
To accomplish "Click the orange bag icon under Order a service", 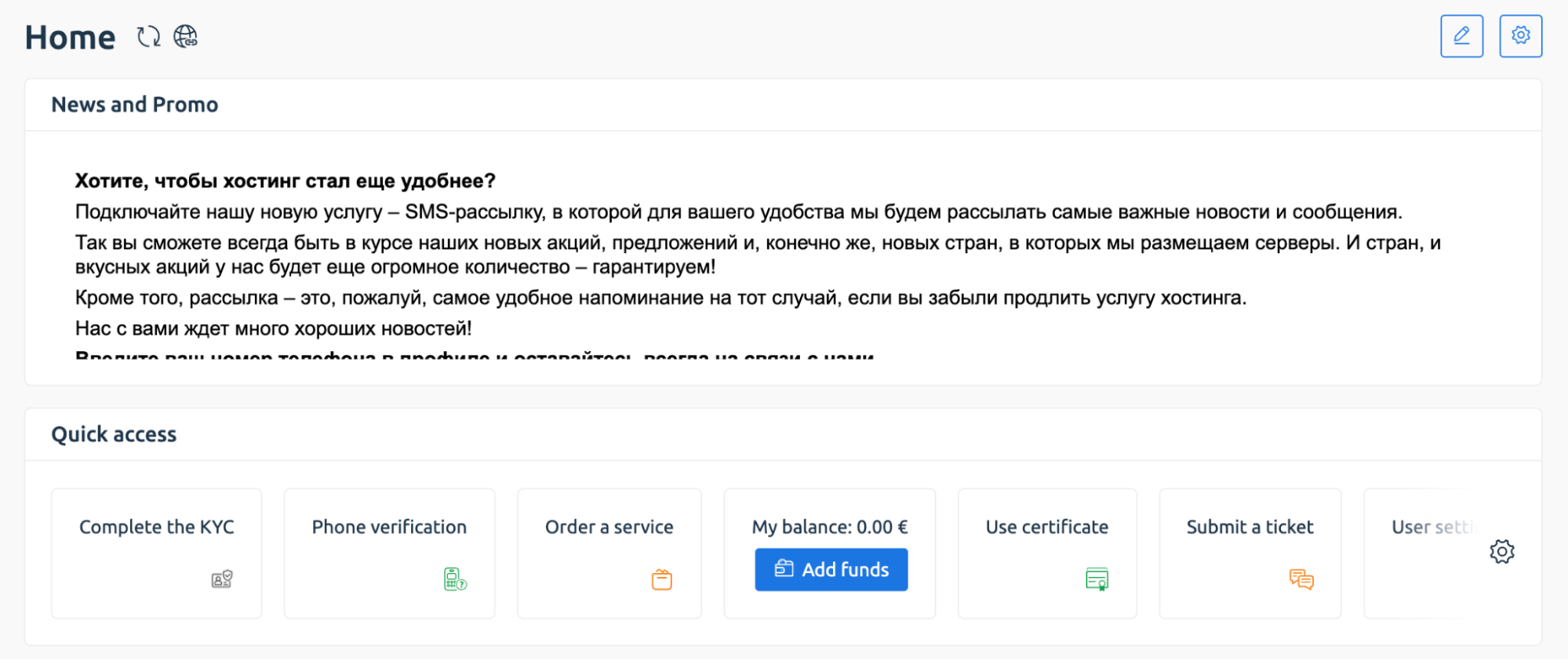I will 662,579.
